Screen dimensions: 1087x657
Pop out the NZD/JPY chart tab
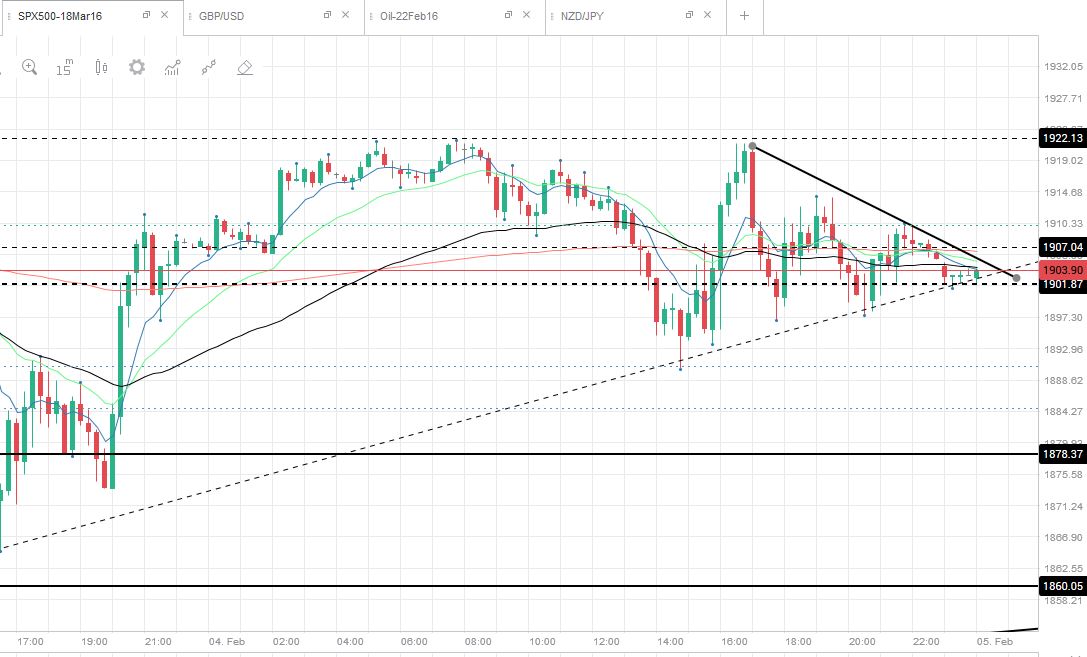coord(689,15)
